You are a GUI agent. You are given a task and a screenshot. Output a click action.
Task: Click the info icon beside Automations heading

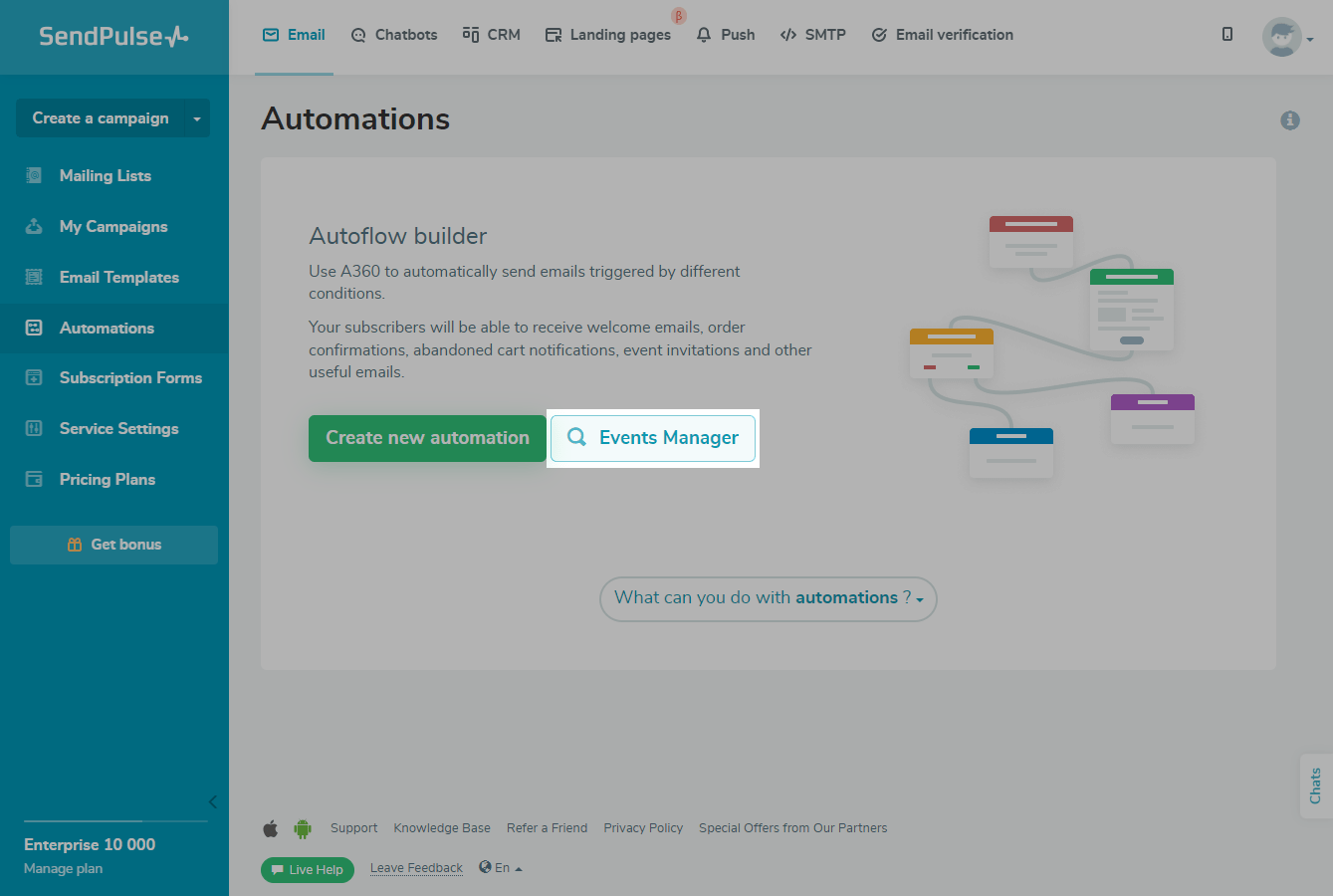1290,120
